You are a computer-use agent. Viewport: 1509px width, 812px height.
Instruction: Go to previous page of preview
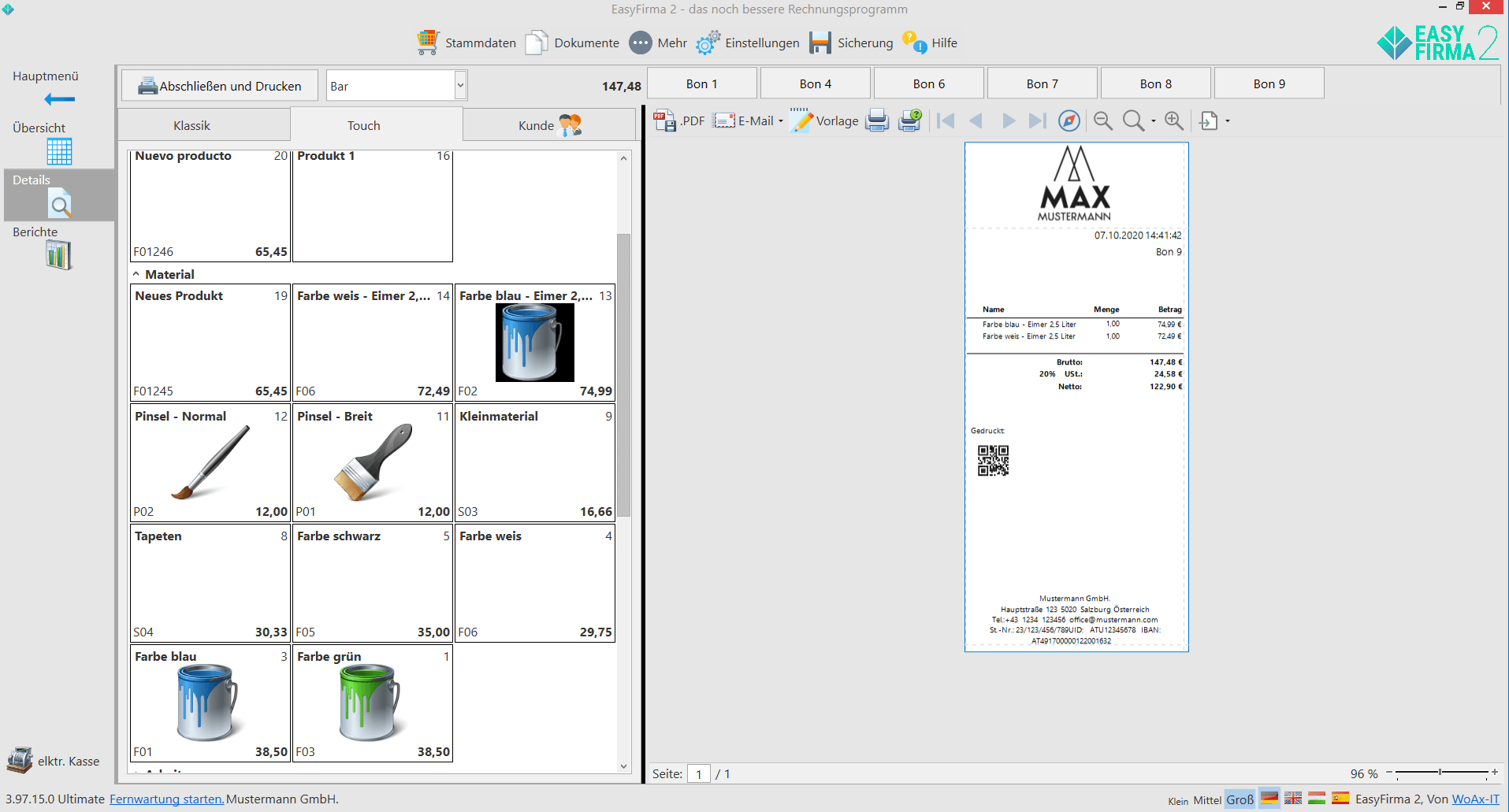click(976, 121)
